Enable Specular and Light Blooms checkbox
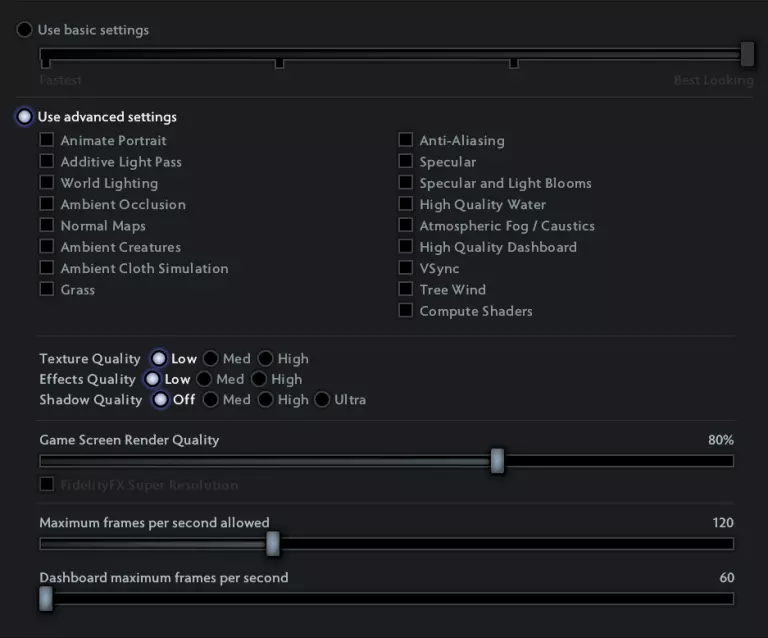This screenshot has width=768, height=638. [406, 183]
